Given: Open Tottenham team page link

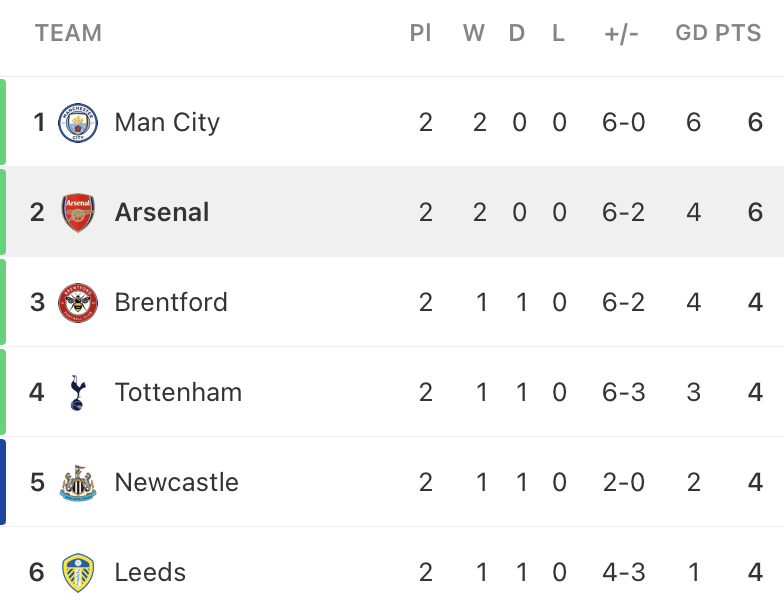Looking at the screenshot, I should [x=178, y=392].
